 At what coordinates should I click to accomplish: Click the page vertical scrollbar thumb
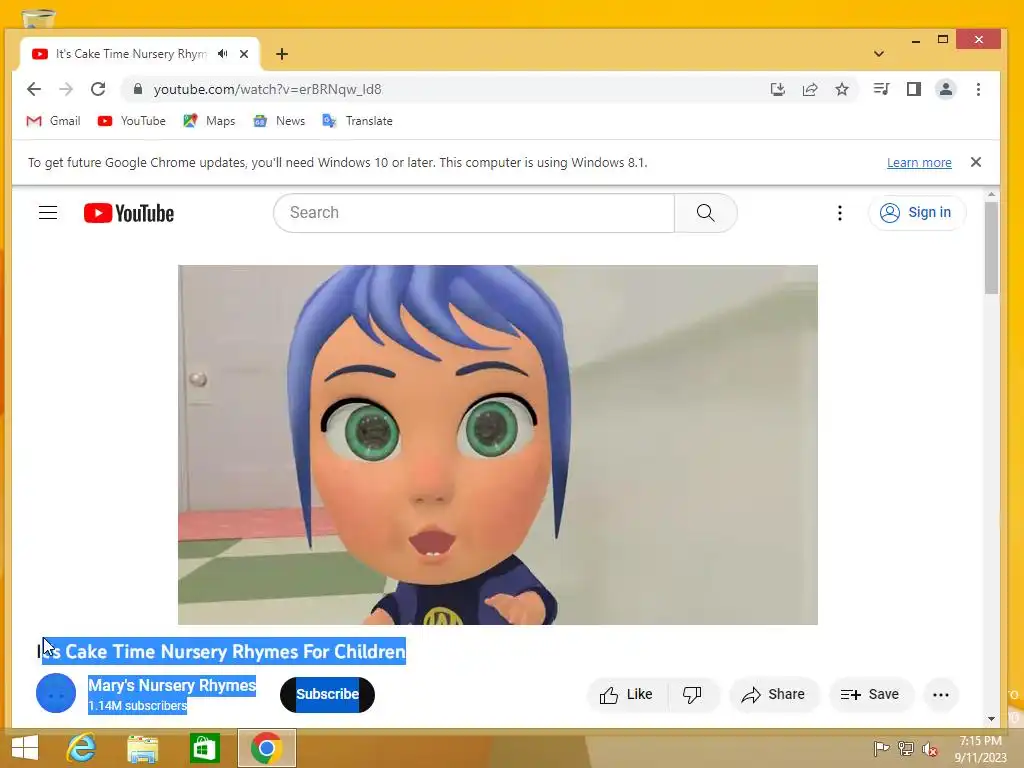pos(991,248)
